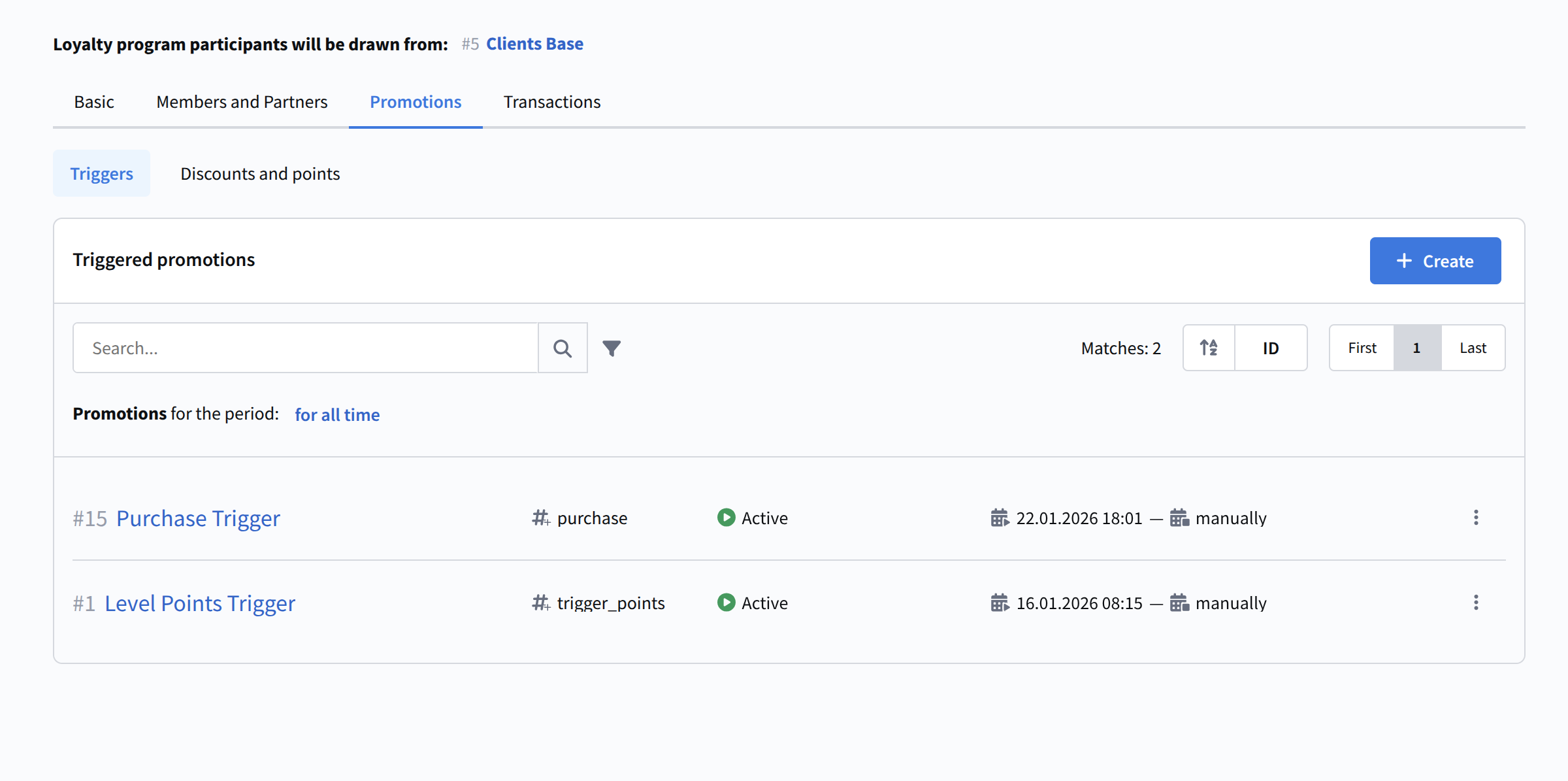Select the Discounts and points sub-tab
1568x781 pixels.
[x=260, y=174]
